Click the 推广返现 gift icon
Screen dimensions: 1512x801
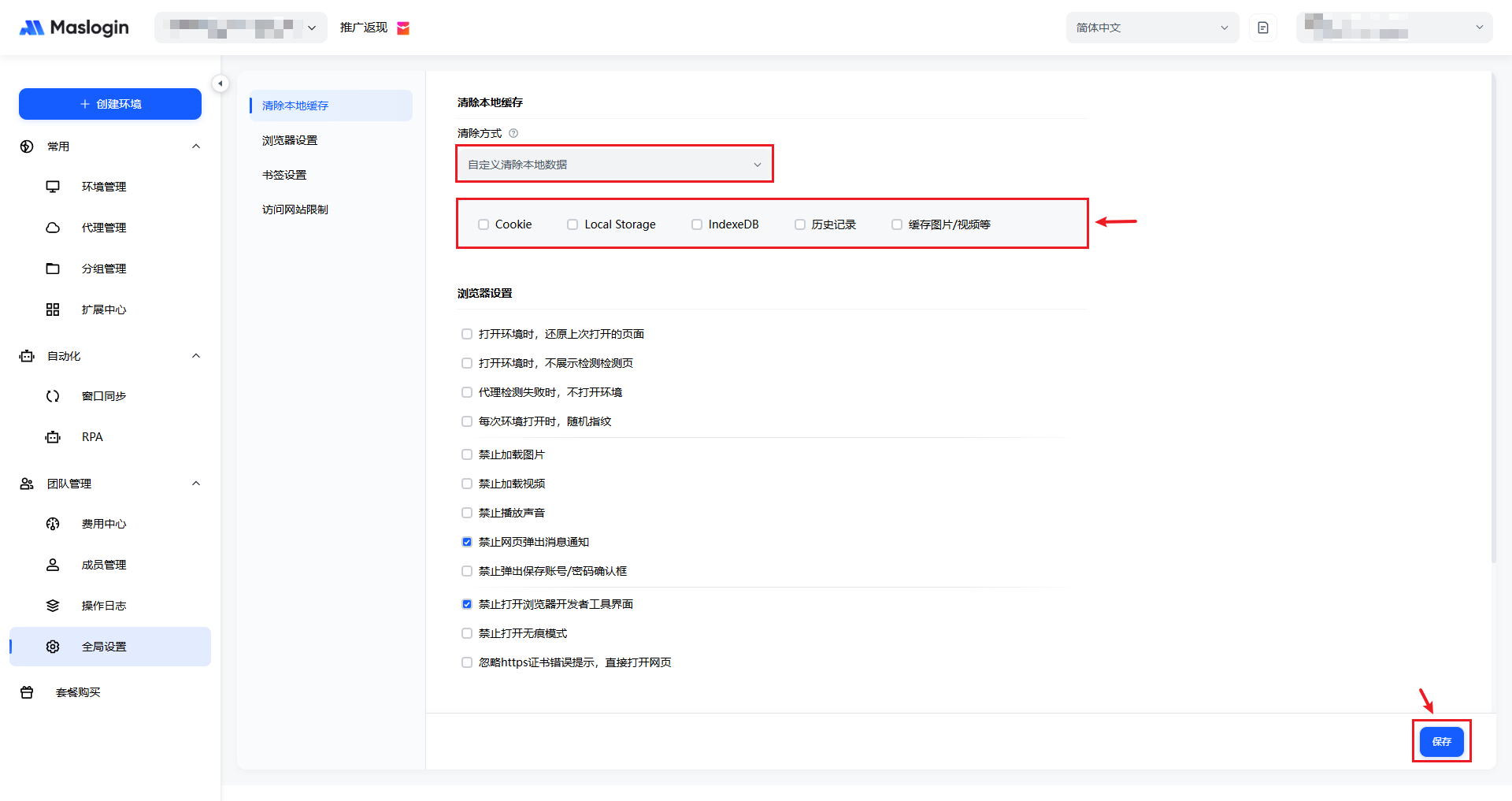point(403,28)
